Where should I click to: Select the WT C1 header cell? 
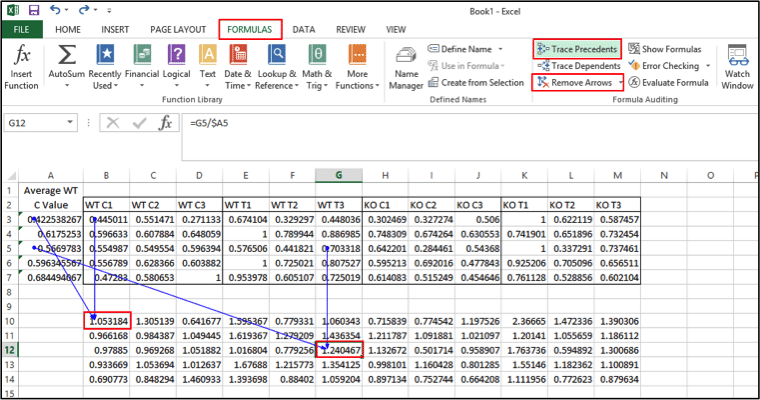coord(106,205)
